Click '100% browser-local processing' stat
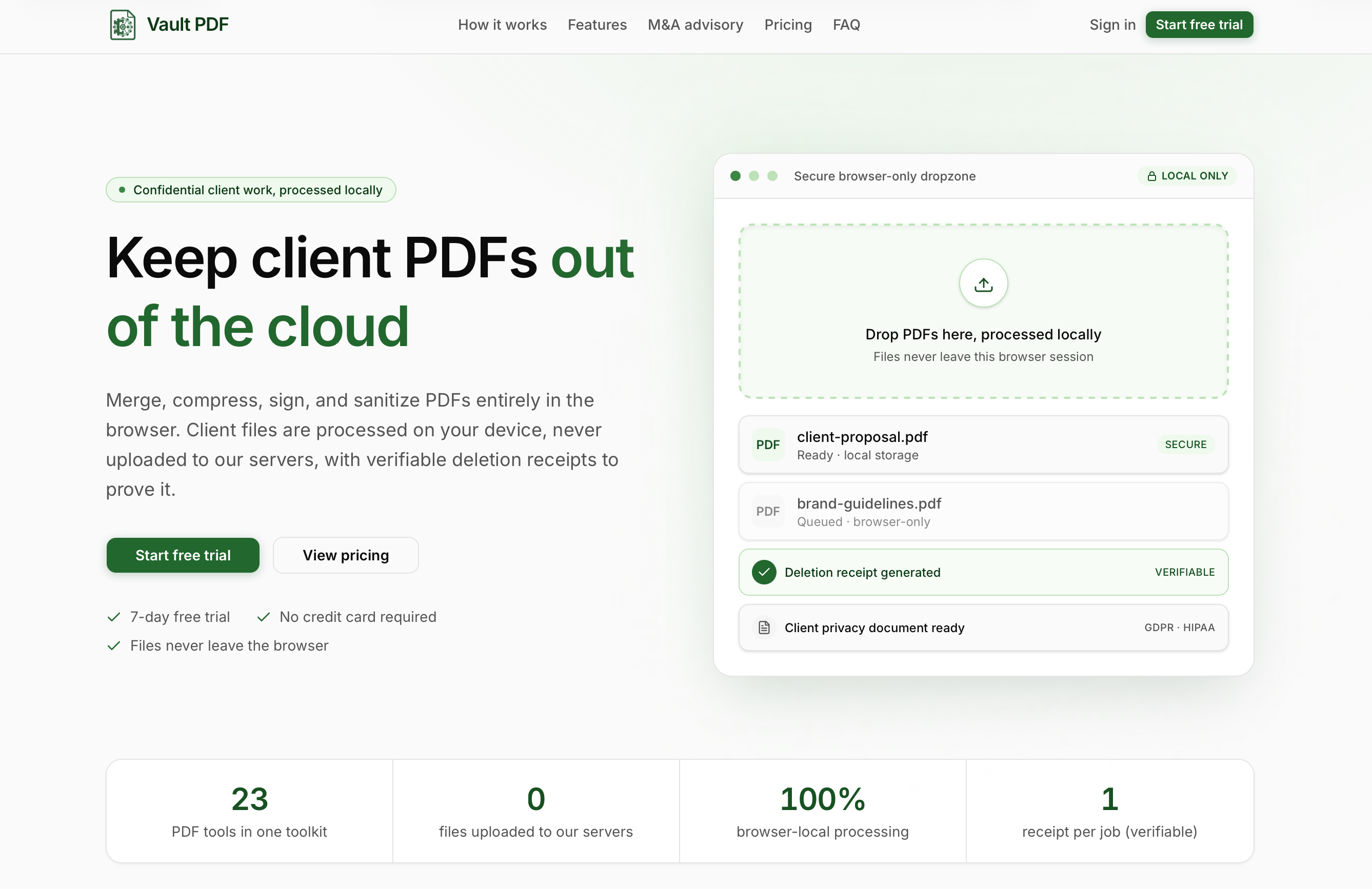The width and height of the screenshot is (1372, 889). click(x=823, y=811)
